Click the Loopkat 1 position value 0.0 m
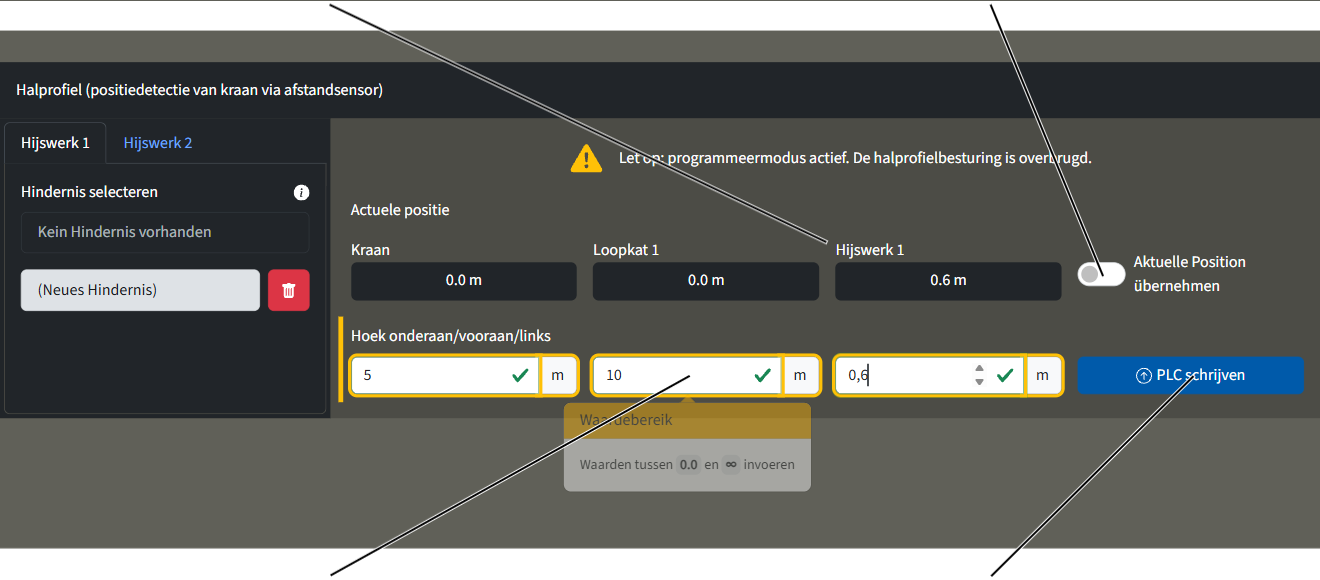1320x580 pixels. point(706,281)
